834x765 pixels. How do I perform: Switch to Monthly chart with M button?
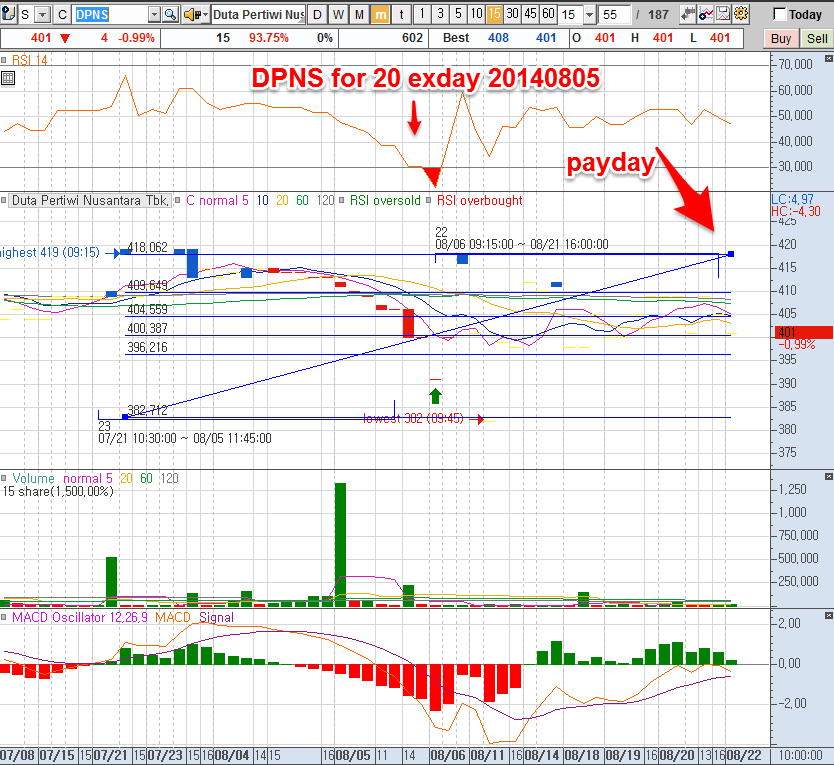[360, 14]
